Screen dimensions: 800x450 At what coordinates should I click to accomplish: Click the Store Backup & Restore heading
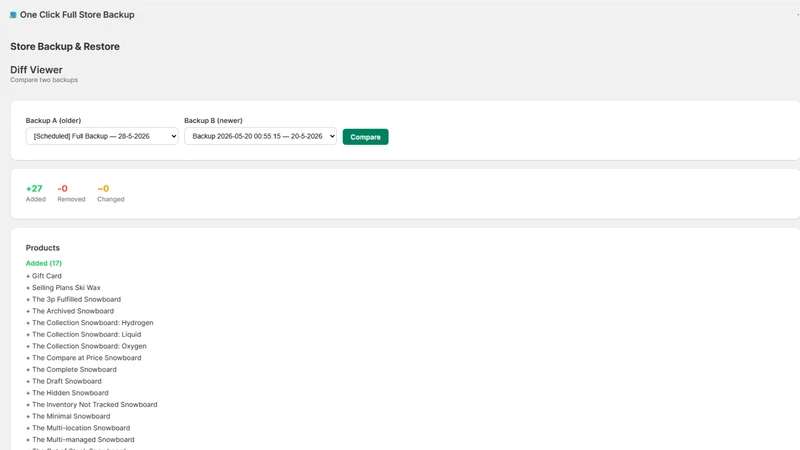[x=65, y=46]
